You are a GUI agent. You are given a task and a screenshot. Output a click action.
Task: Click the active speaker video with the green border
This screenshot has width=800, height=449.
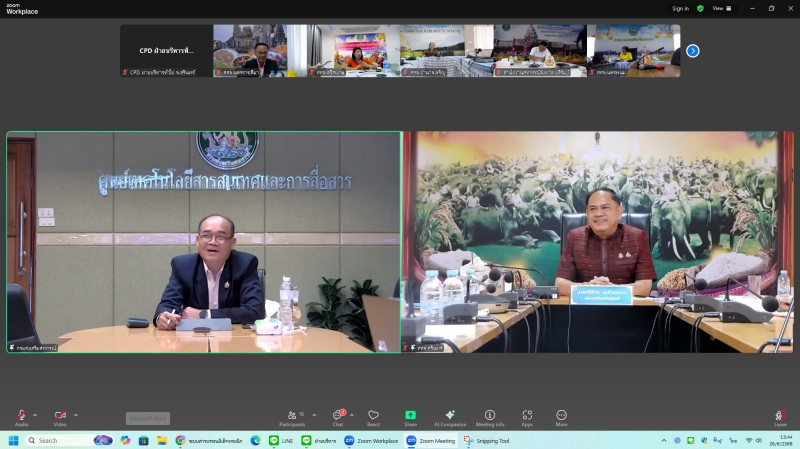point(204,242)
